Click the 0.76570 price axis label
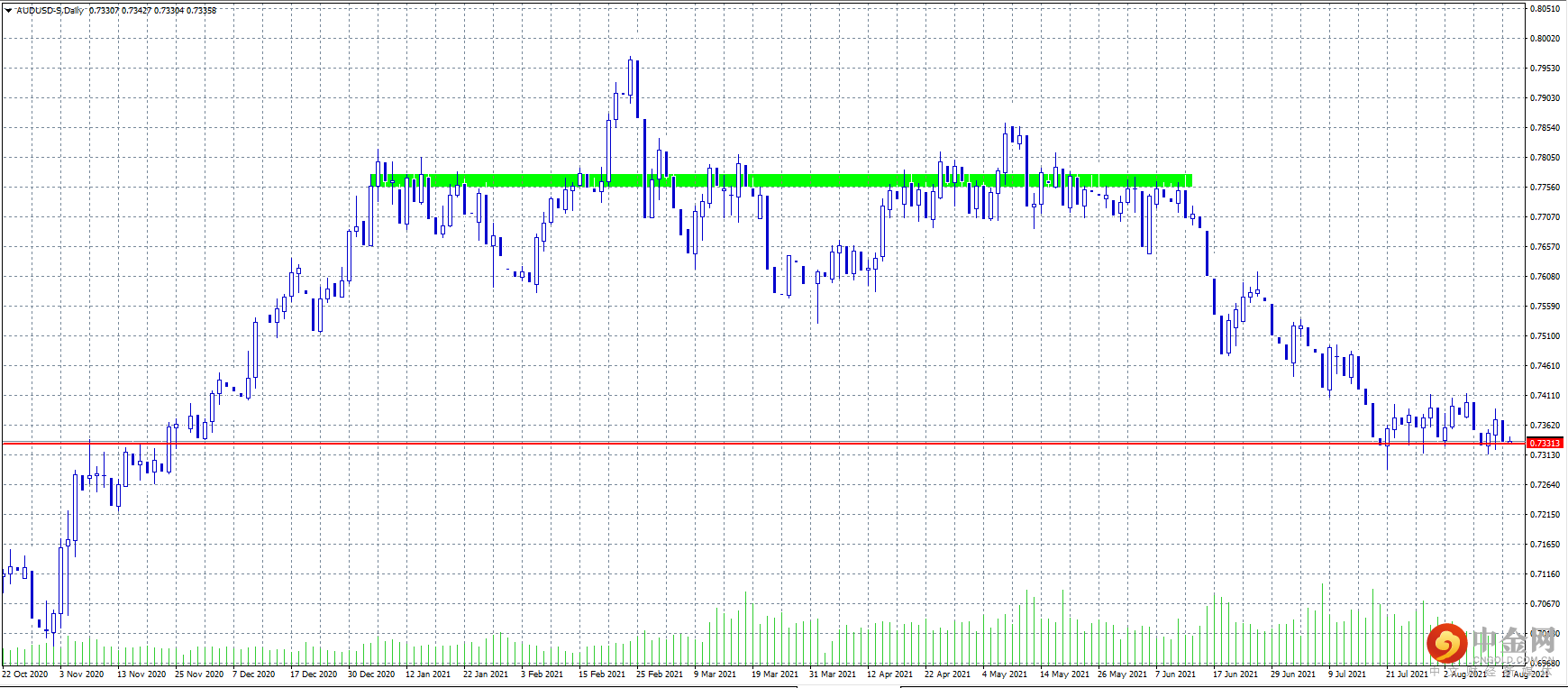Viewport: 1568px width, 688px height. [1545, 247]
